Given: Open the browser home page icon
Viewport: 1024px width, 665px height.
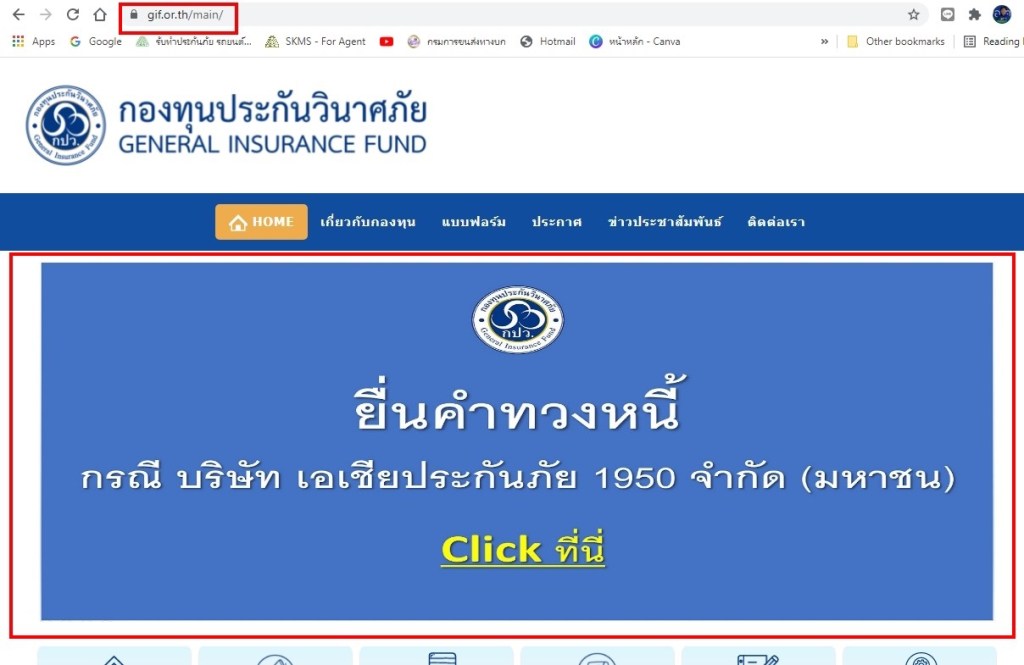Looking at the screenshot, I should pos(100,14).
